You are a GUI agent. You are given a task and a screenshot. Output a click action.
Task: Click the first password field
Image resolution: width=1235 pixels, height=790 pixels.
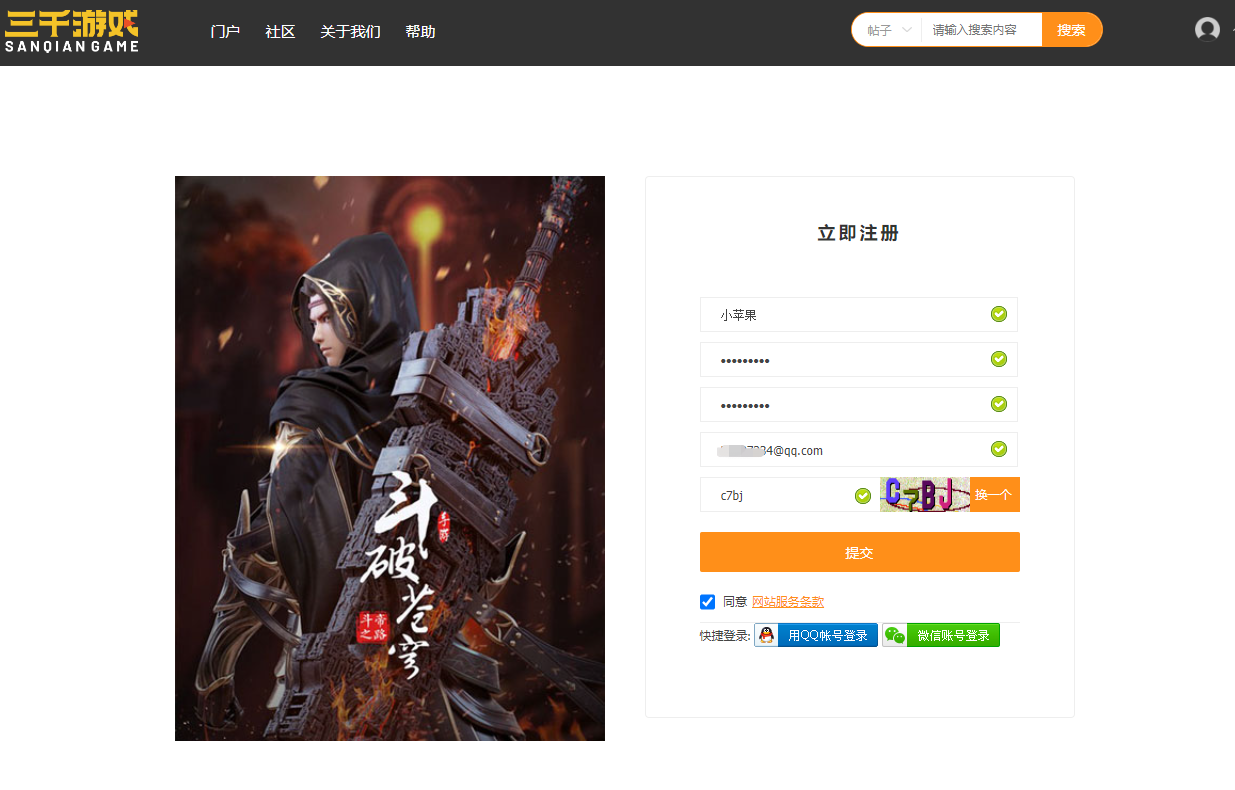click(859, 359)
